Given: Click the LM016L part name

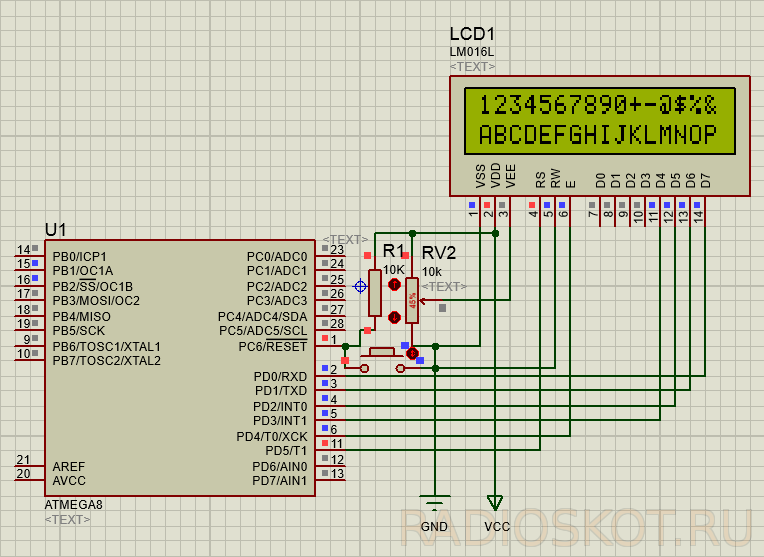Looking at the screenshot, I should point(472,52).
